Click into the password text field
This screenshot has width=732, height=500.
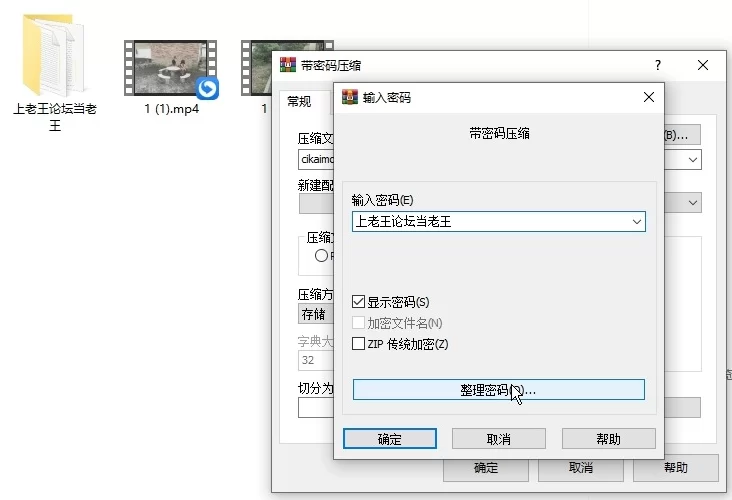click(488, 222)
